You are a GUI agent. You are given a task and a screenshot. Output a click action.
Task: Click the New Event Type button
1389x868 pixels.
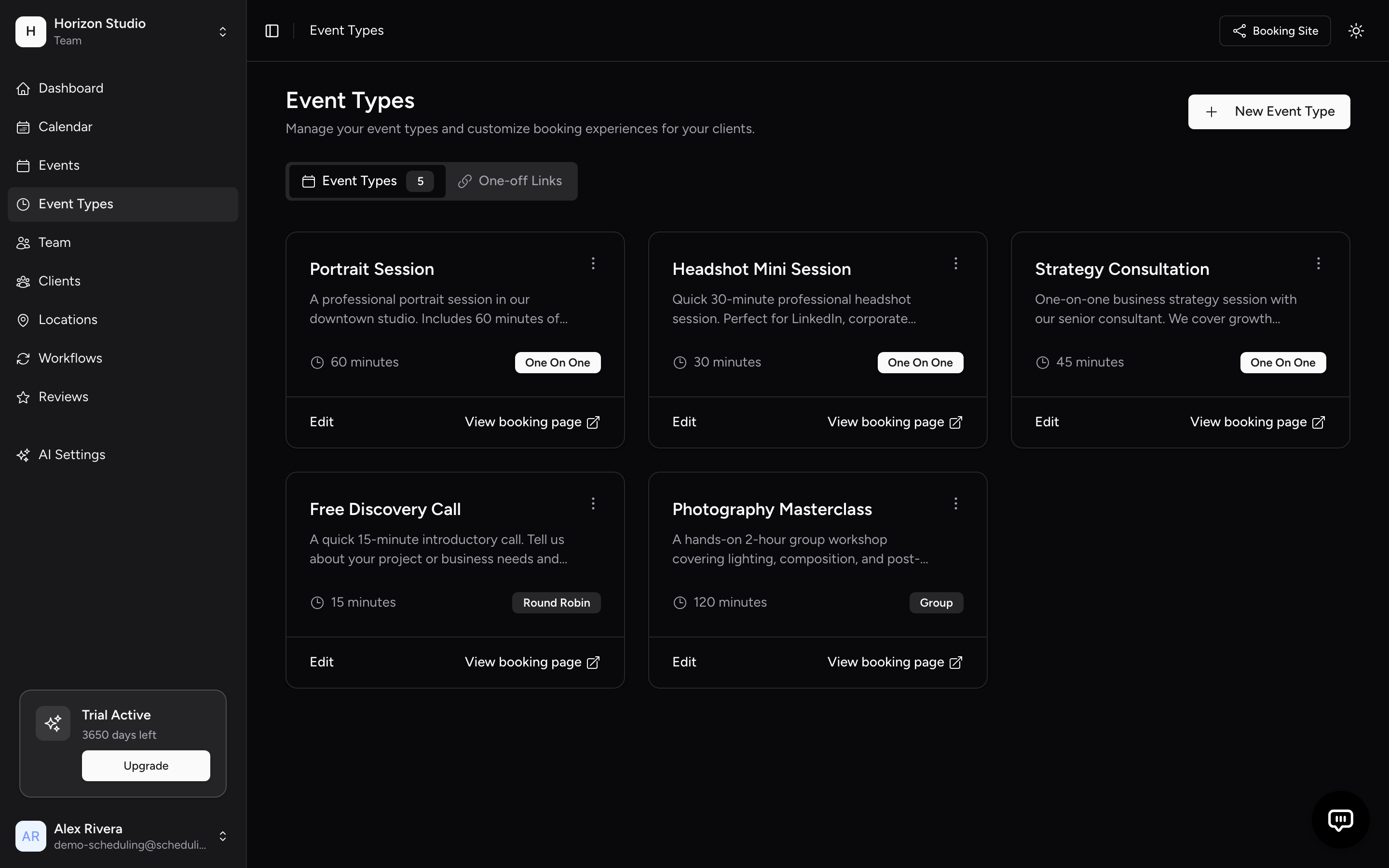tap(1269, 112)
